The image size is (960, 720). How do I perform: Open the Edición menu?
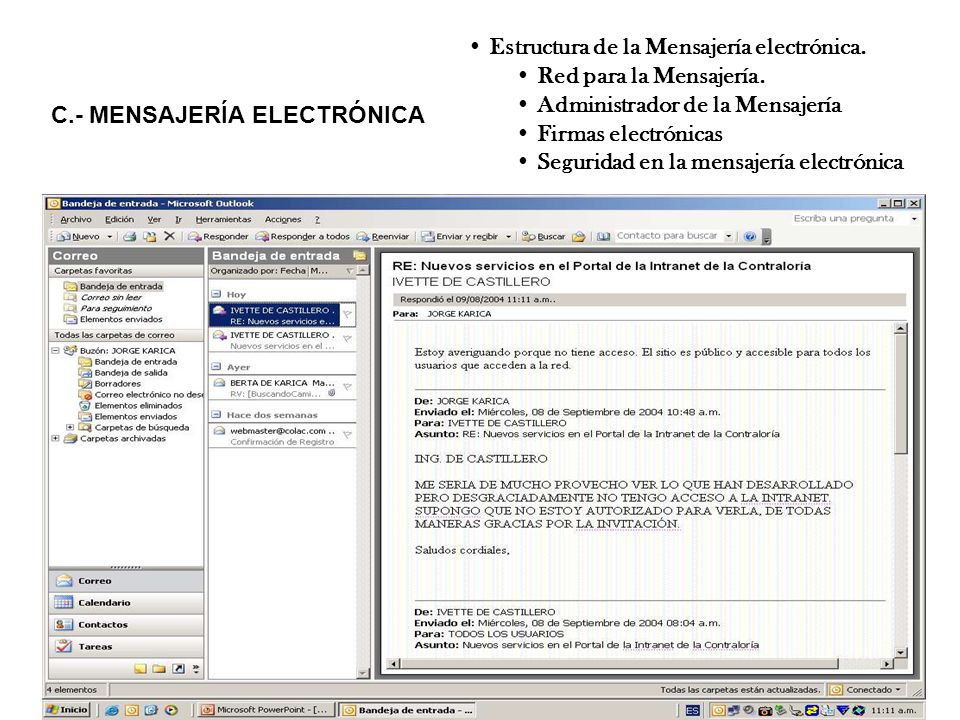tap(119, 219)
